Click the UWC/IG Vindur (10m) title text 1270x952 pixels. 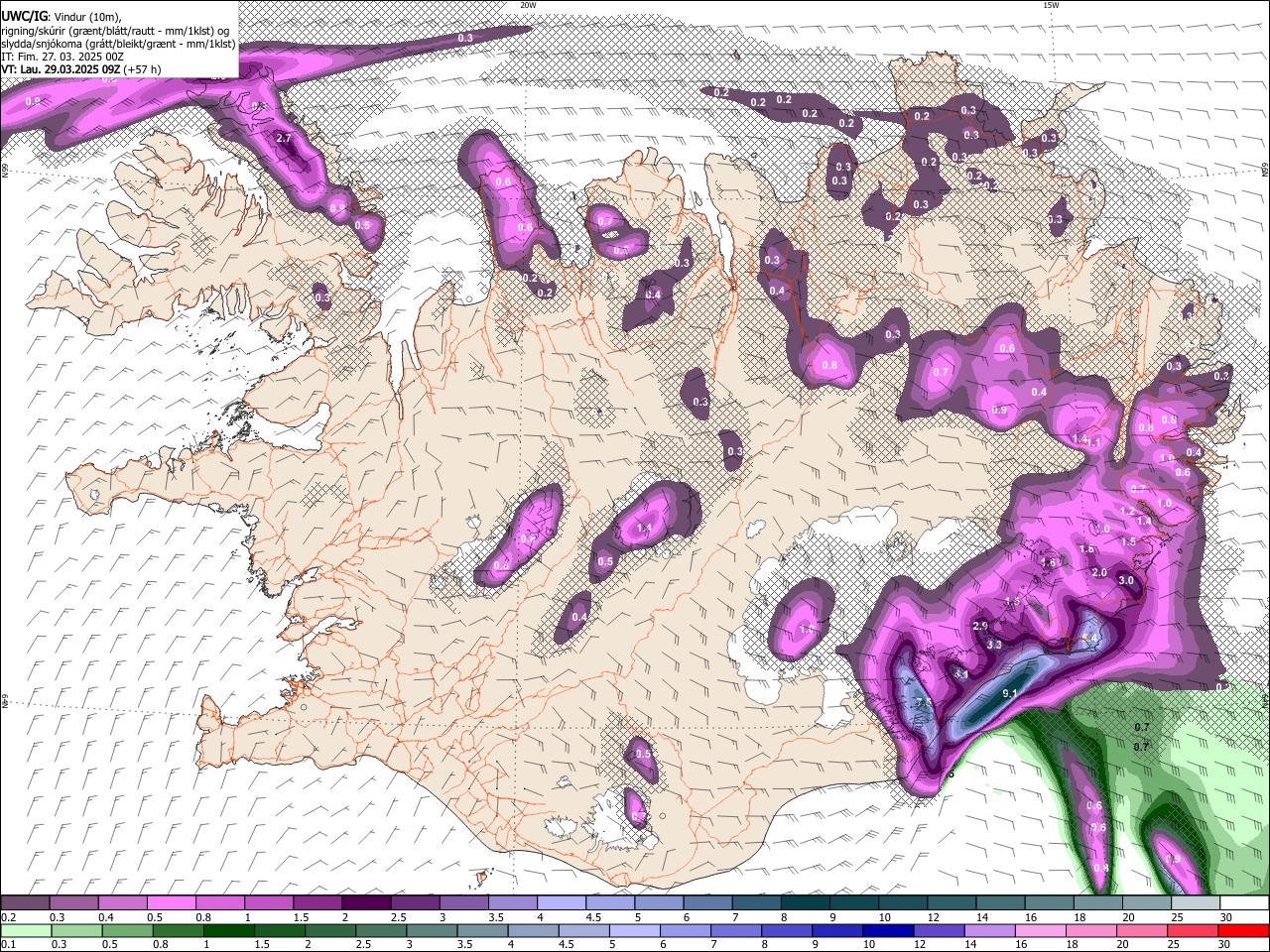click(x=62, y=17)
